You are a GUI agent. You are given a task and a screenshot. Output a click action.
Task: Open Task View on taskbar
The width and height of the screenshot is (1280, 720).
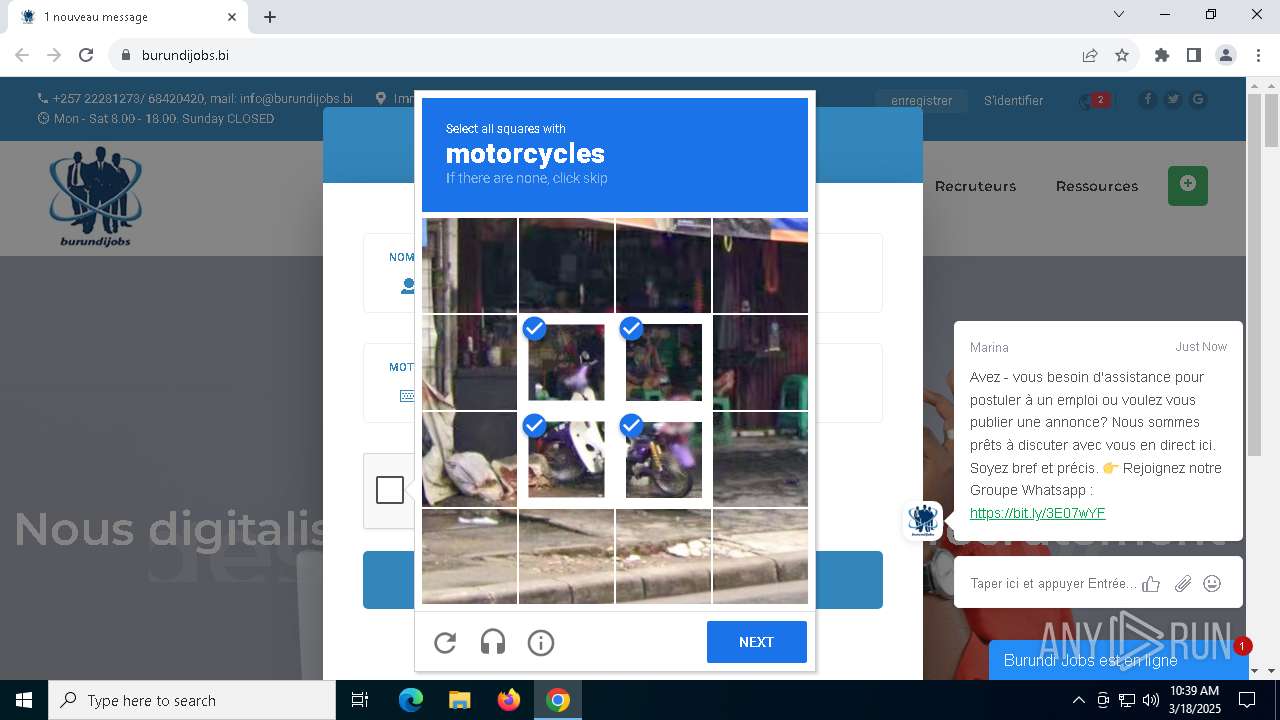360,700
